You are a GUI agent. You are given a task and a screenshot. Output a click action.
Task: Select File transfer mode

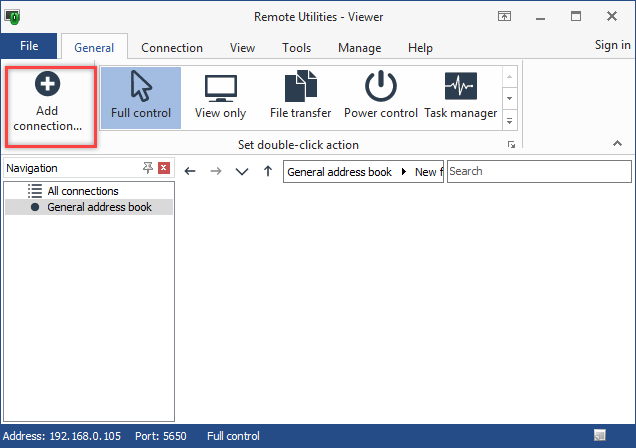pyautogui.click(x=300, y=98)
